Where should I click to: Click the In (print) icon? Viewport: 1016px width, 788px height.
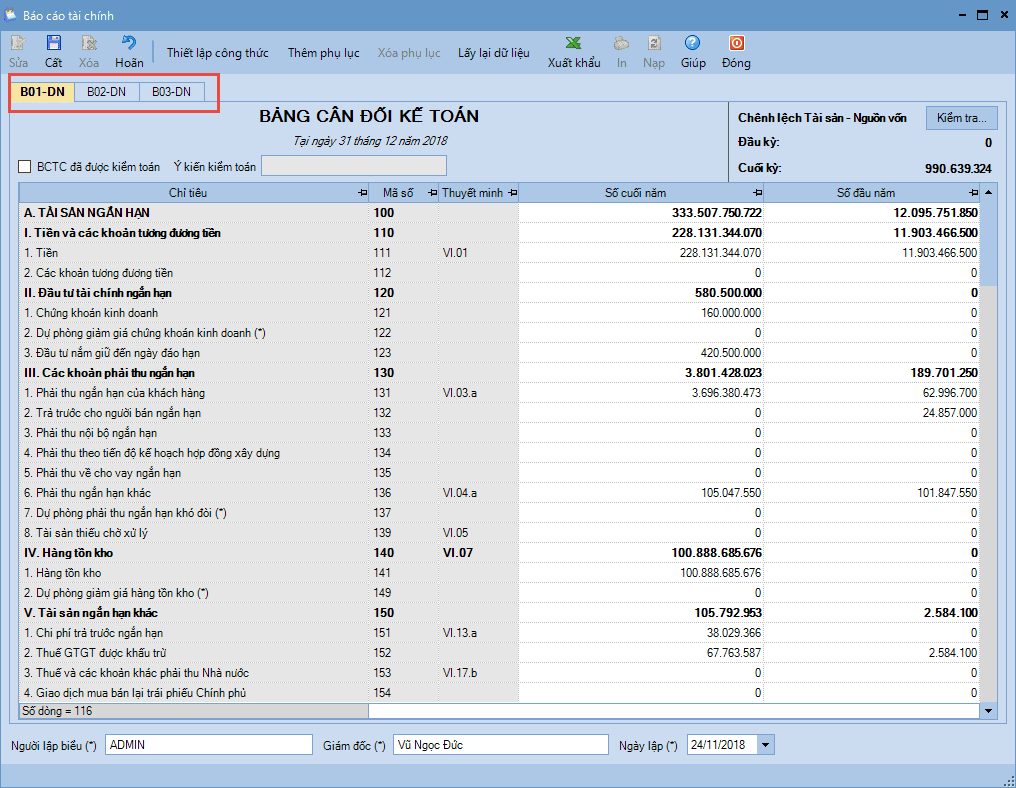(621, 43)
